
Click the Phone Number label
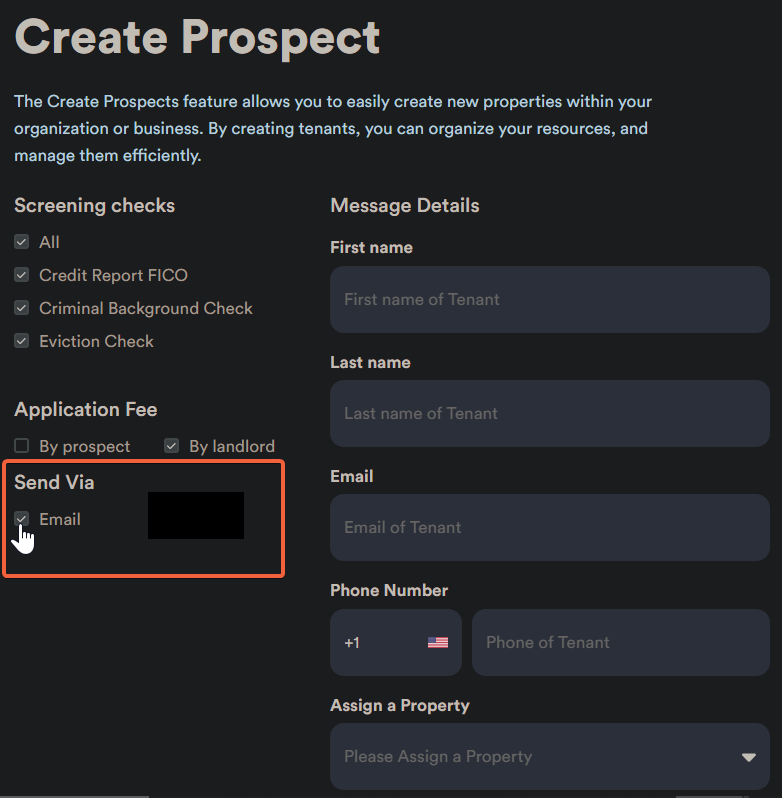click(x=389, y=590)
